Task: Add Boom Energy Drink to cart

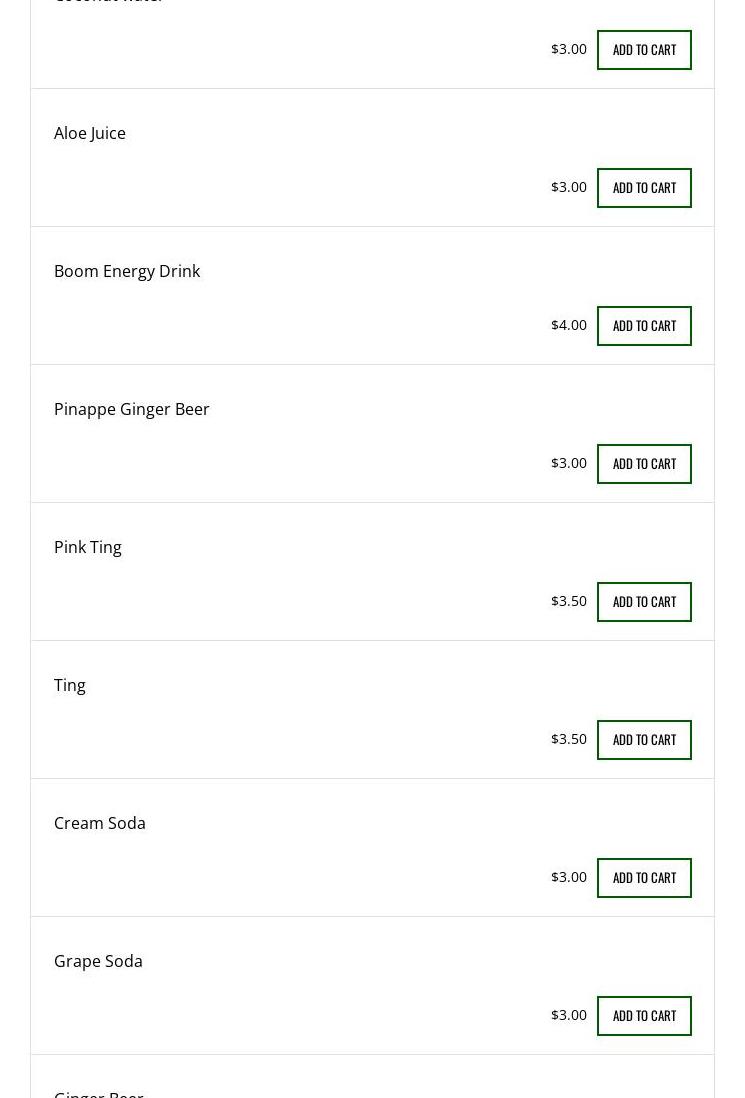Action: [x=644, y=326]
